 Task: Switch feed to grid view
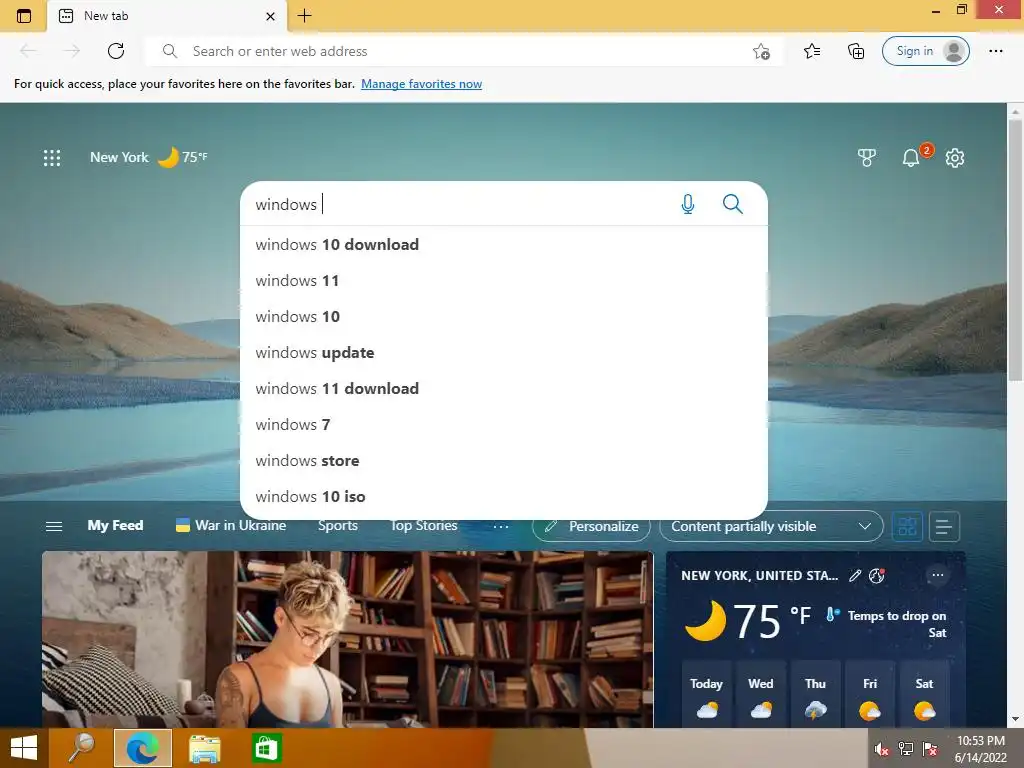coord(907,526)
